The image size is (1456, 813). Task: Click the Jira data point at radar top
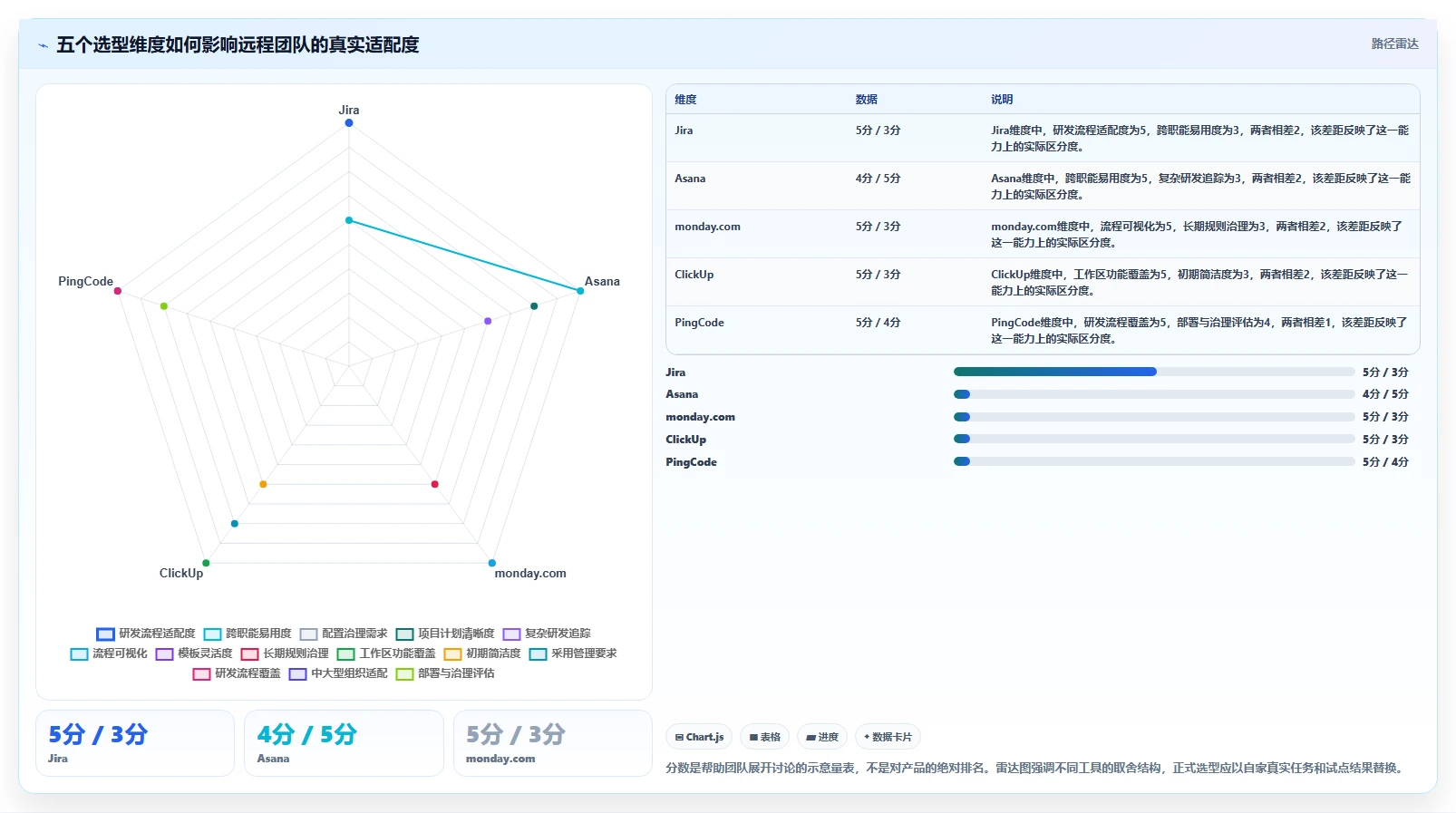tap(348, 122)
